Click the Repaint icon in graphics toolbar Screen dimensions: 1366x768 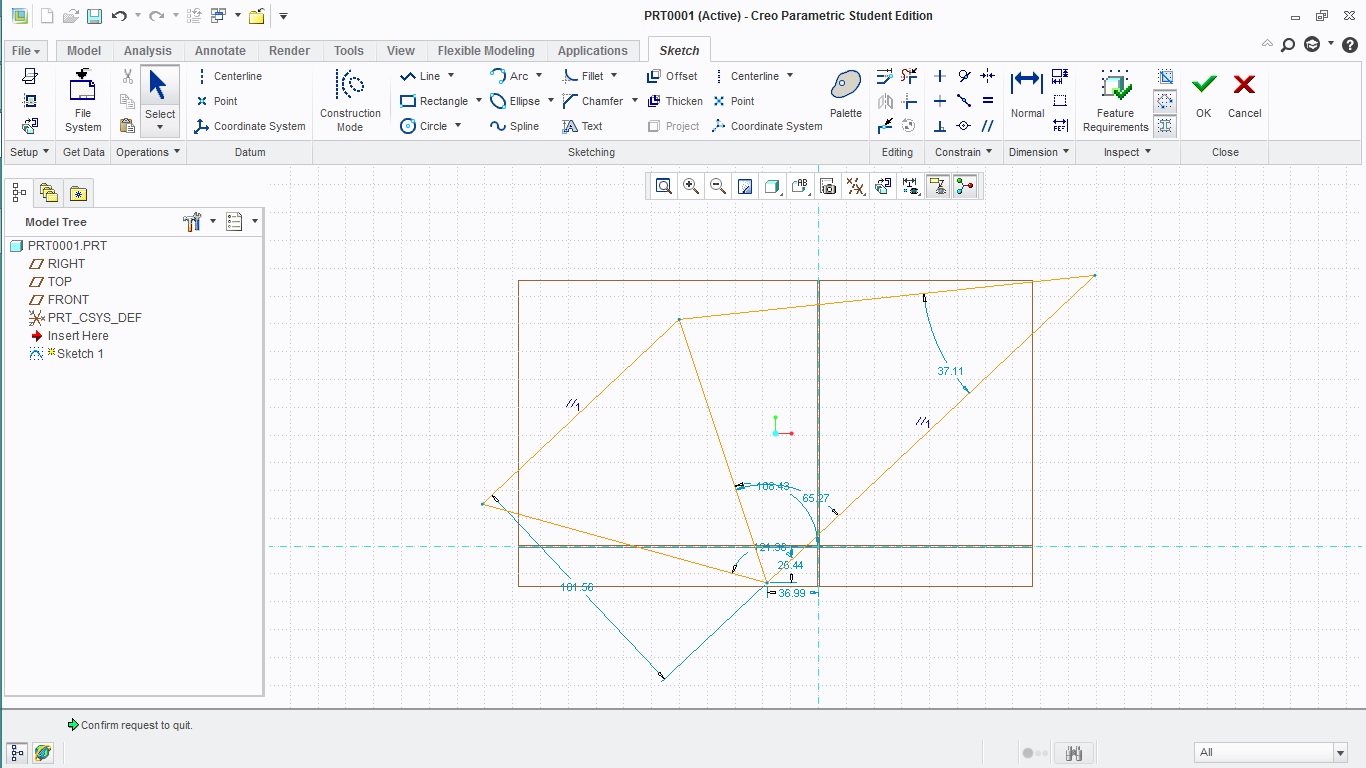coord(745,186)
